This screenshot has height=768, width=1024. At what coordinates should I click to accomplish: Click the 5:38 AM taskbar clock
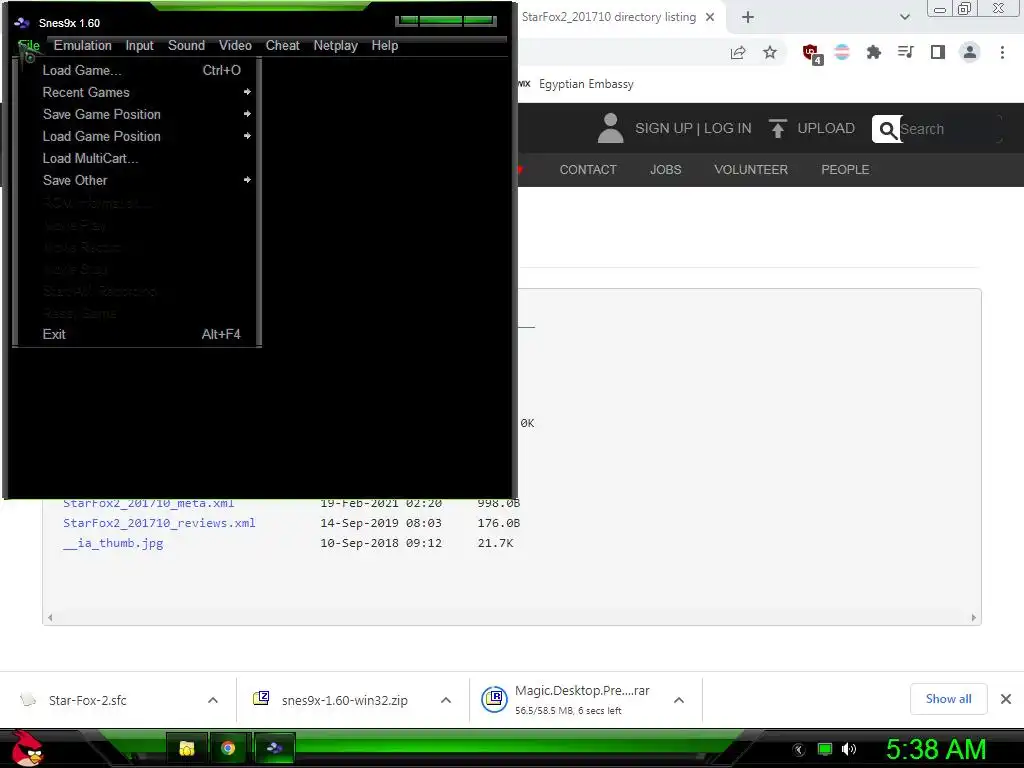[936, 749]
